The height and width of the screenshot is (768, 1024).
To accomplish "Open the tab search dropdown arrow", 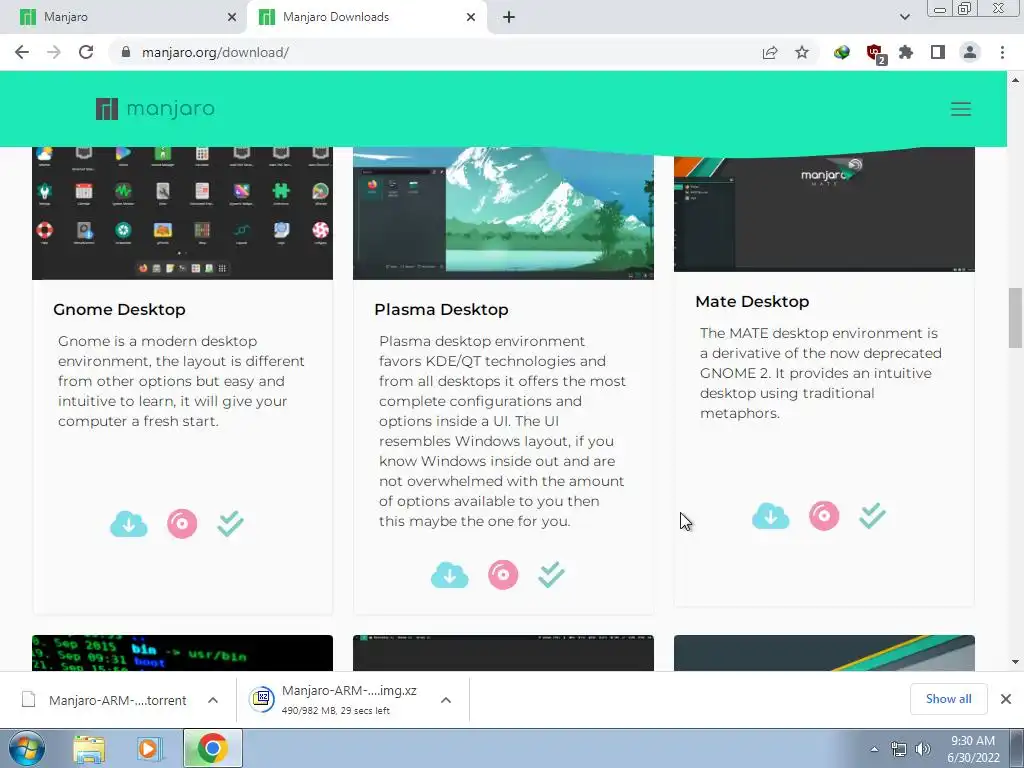I will pos(904,17).
